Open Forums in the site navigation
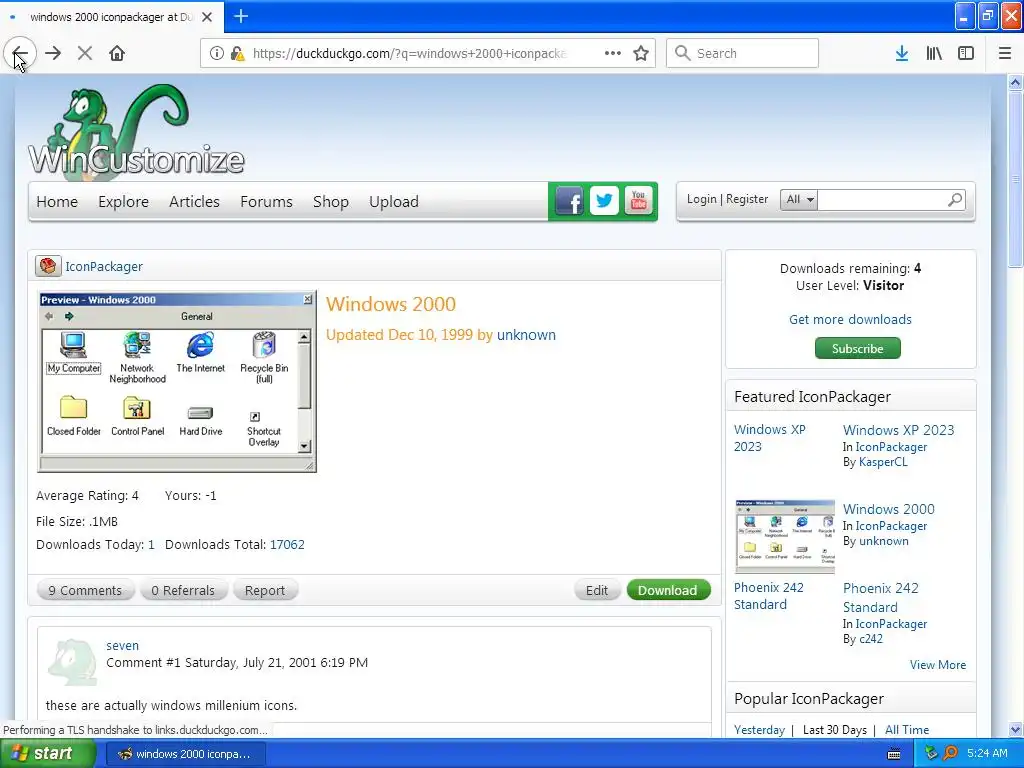The image size is (1024, 768). [266, 202]
